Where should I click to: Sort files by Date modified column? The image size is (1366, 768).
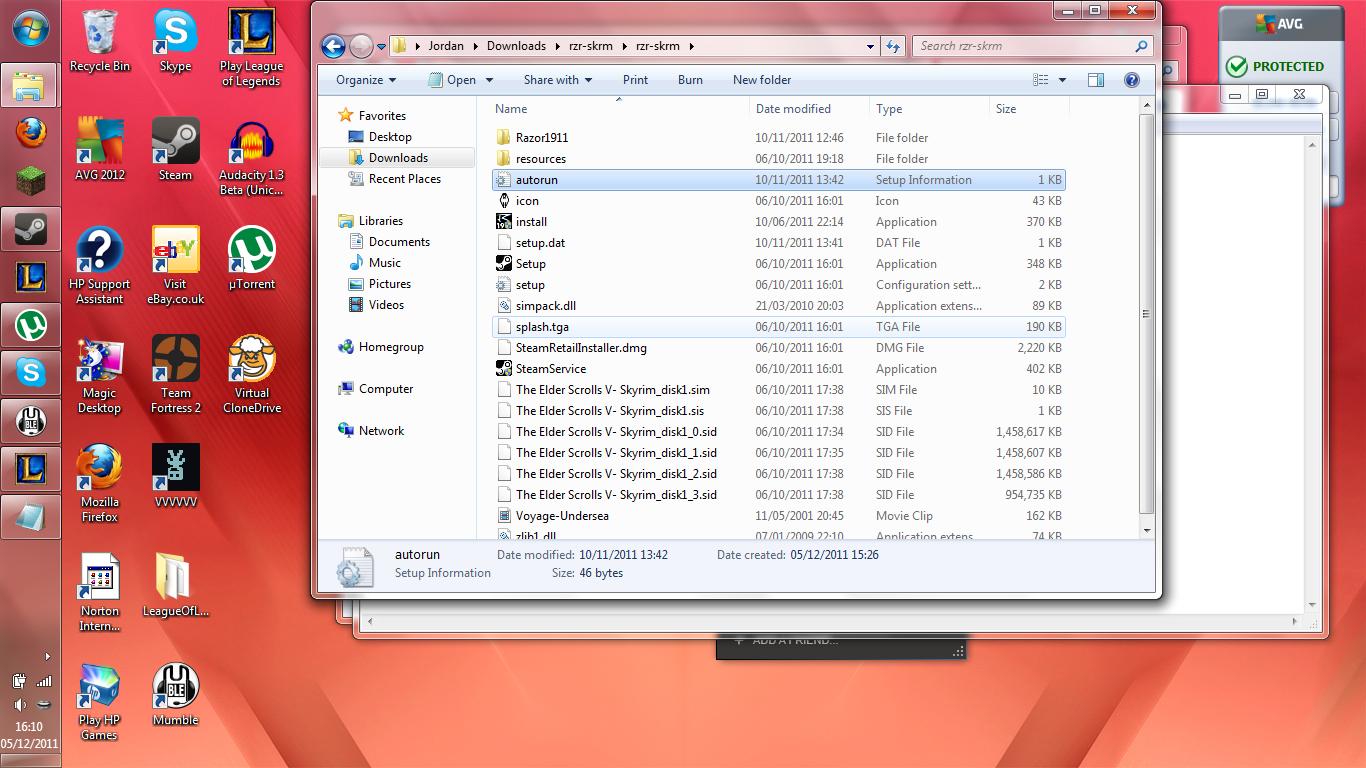pos(809,109)
